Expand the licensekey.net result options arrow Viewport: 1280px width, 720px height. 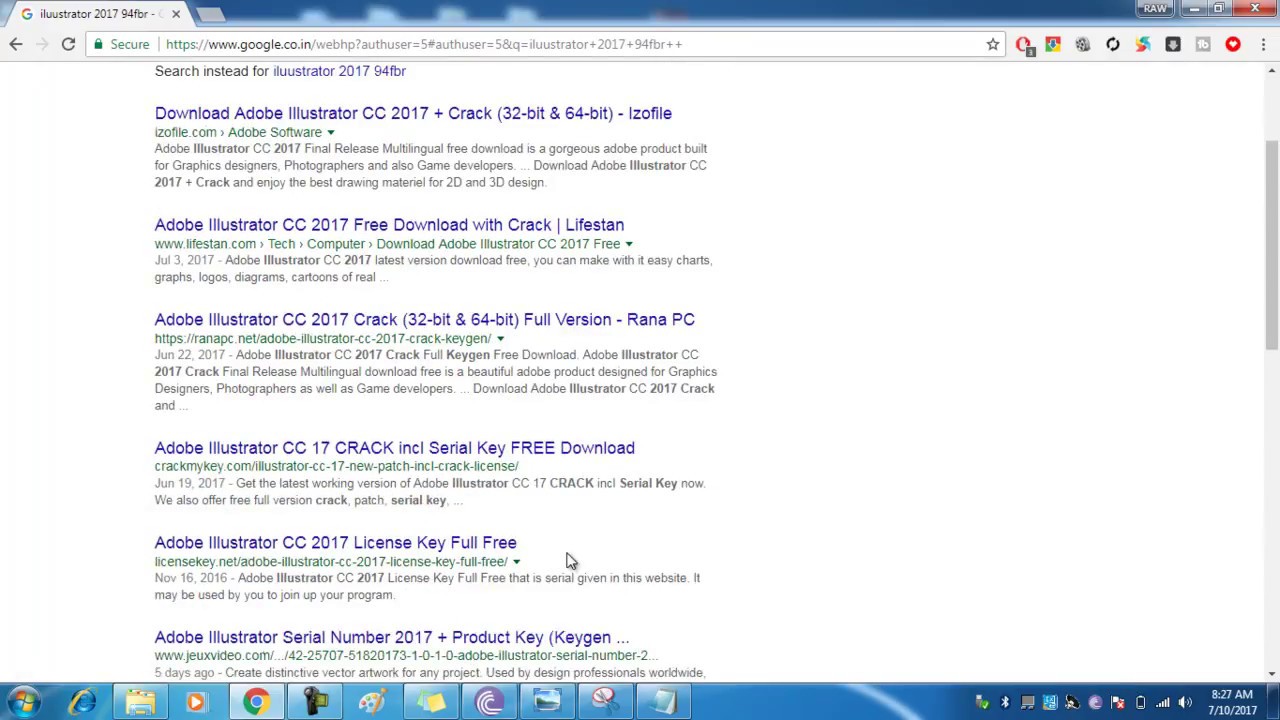516,562
